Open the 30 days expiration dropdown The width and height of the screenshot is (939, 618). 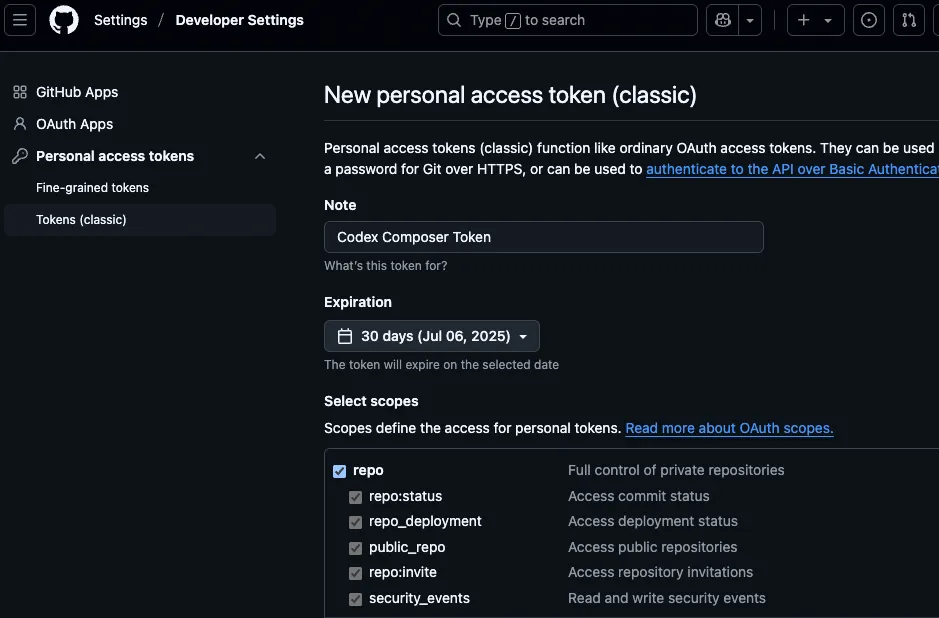point(432,336)
